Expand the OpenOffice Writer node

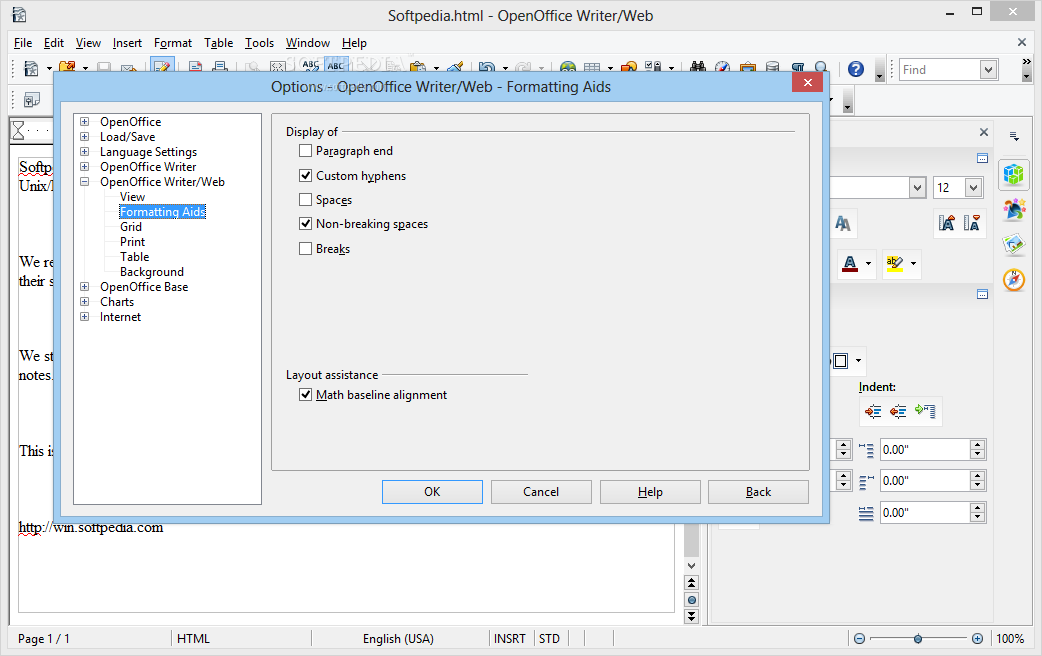click(x=84, y=166)
